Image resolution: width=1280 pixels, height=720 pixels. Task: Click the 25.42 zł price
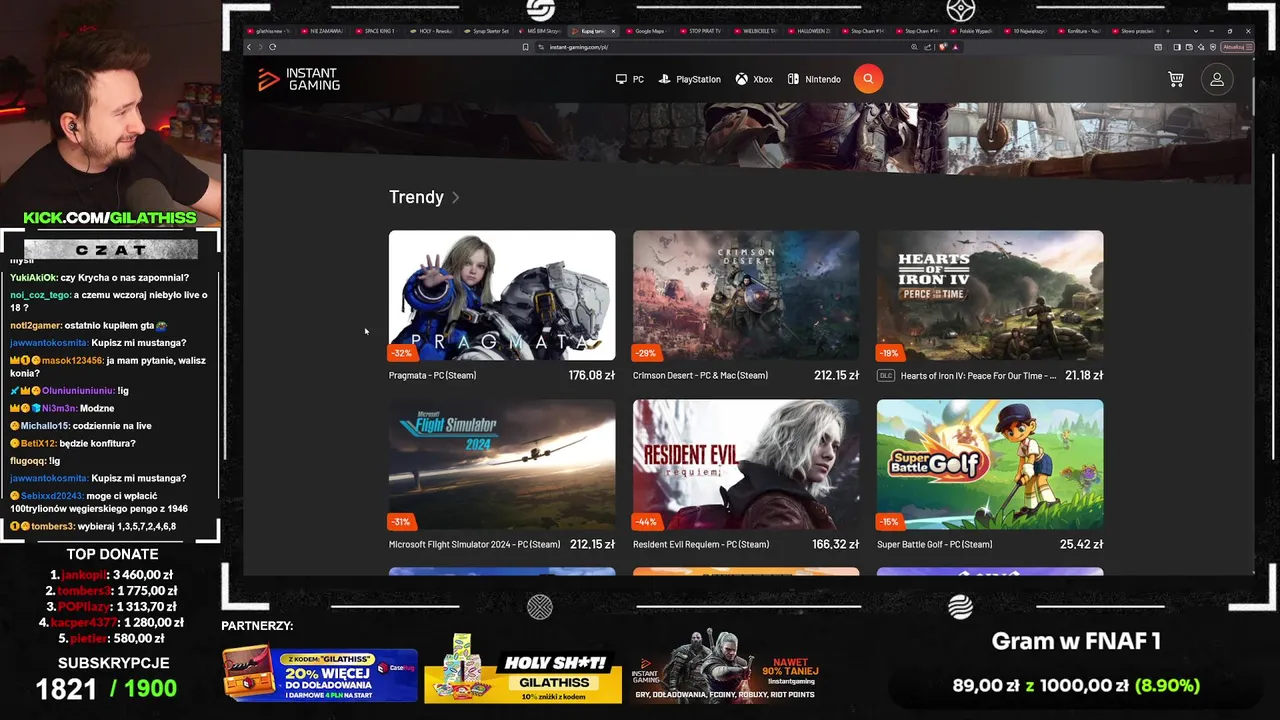(x=1083, y=545)
